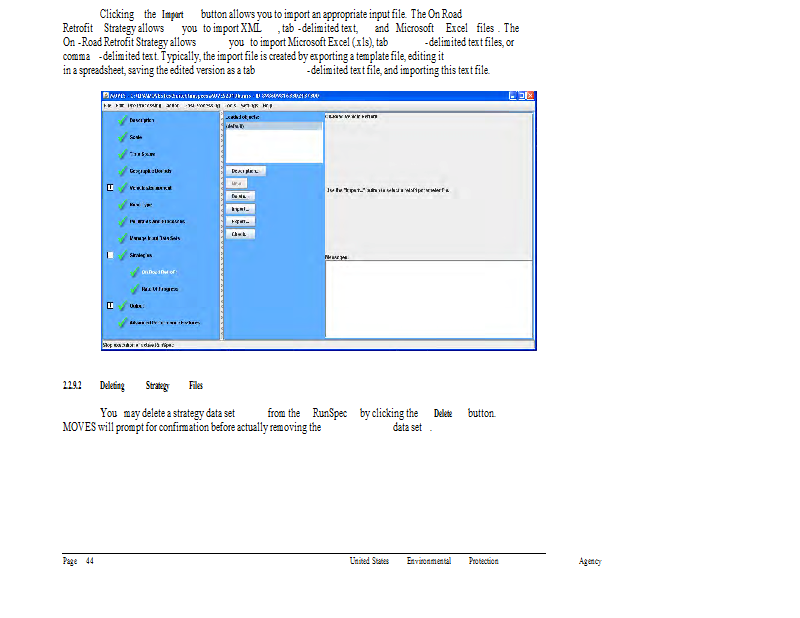Click the checkmark icon beside Road Type
Screen dimensions: 800x618
click(x=121, y=204)
